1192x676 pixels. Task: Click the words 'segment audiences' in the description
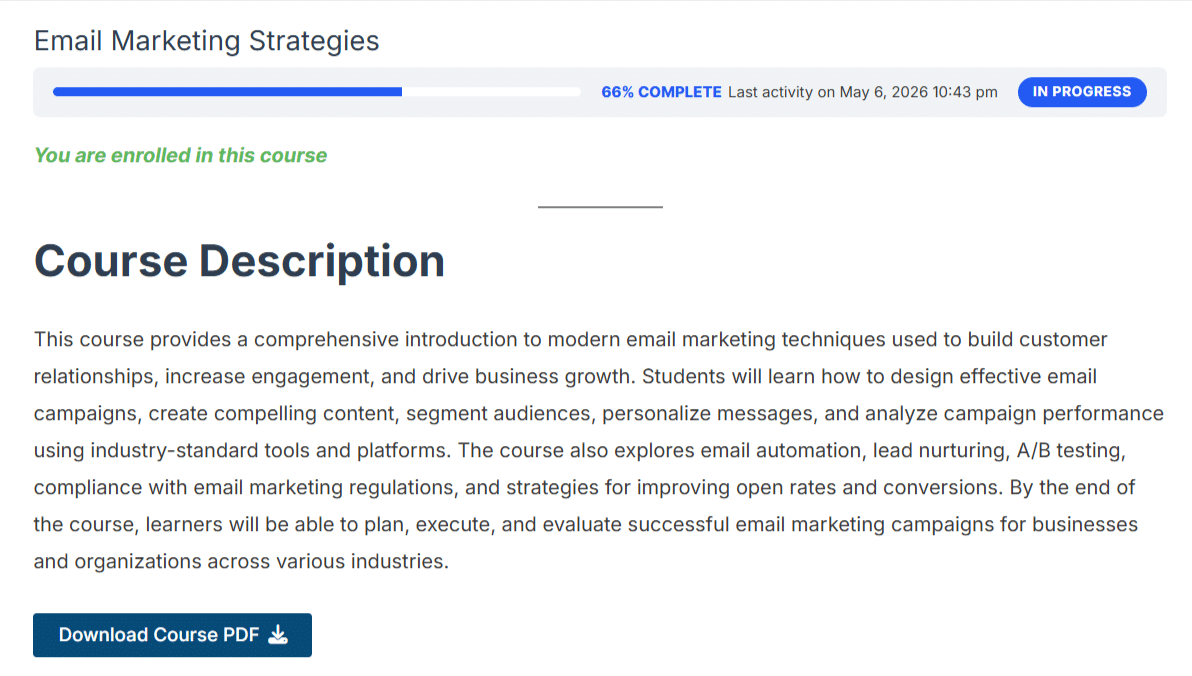pos(497,413)
